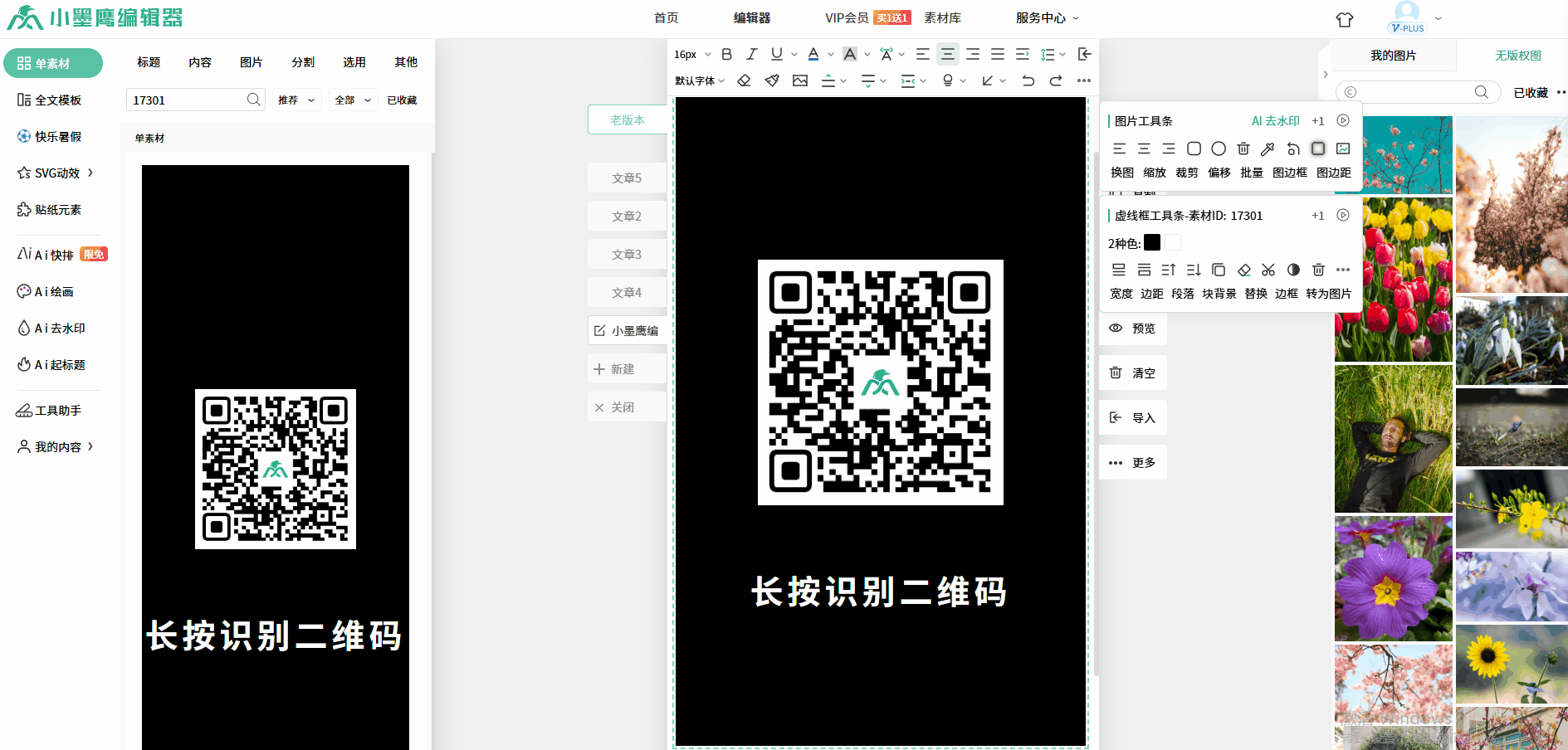
Task: Select the white color swatch in 2种色
Action: pyautogui.click(x=1173, y=242)
